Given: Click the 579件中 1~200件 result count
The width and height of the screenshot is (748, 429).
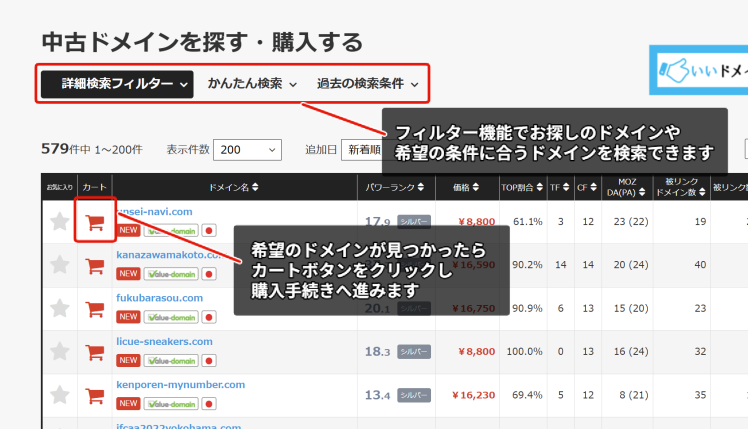Looking at the screenshot, I should click(x=92, y=149).
